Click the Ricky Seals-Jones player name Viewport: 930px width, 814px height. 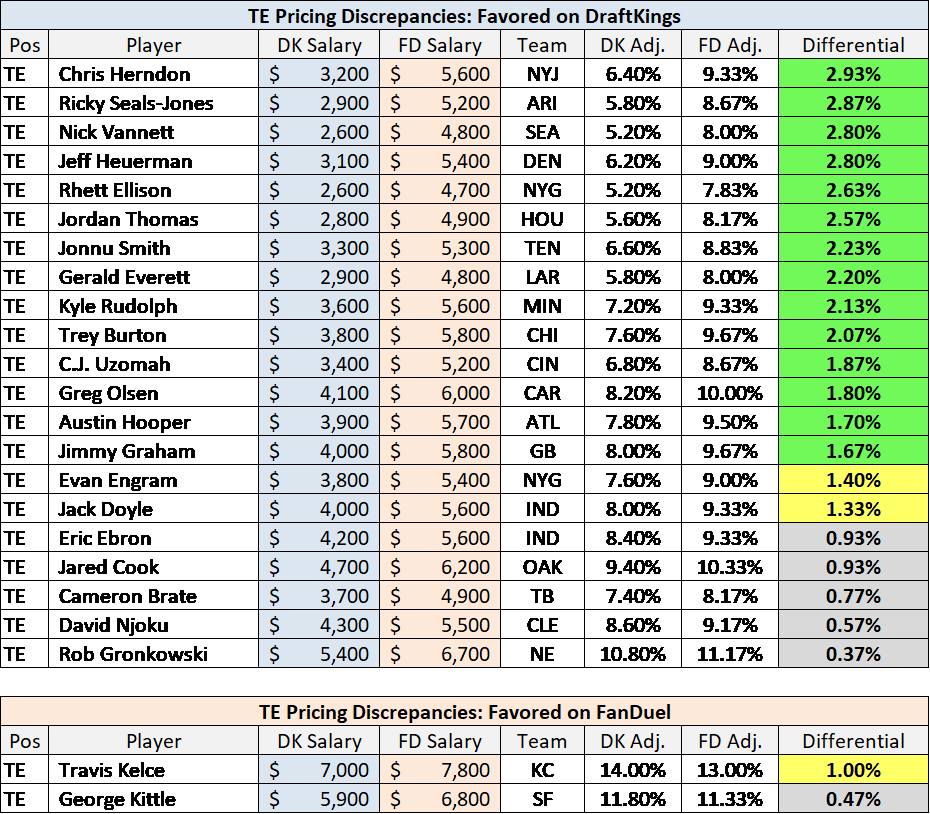pyautogui.click(x=136, y=103)
